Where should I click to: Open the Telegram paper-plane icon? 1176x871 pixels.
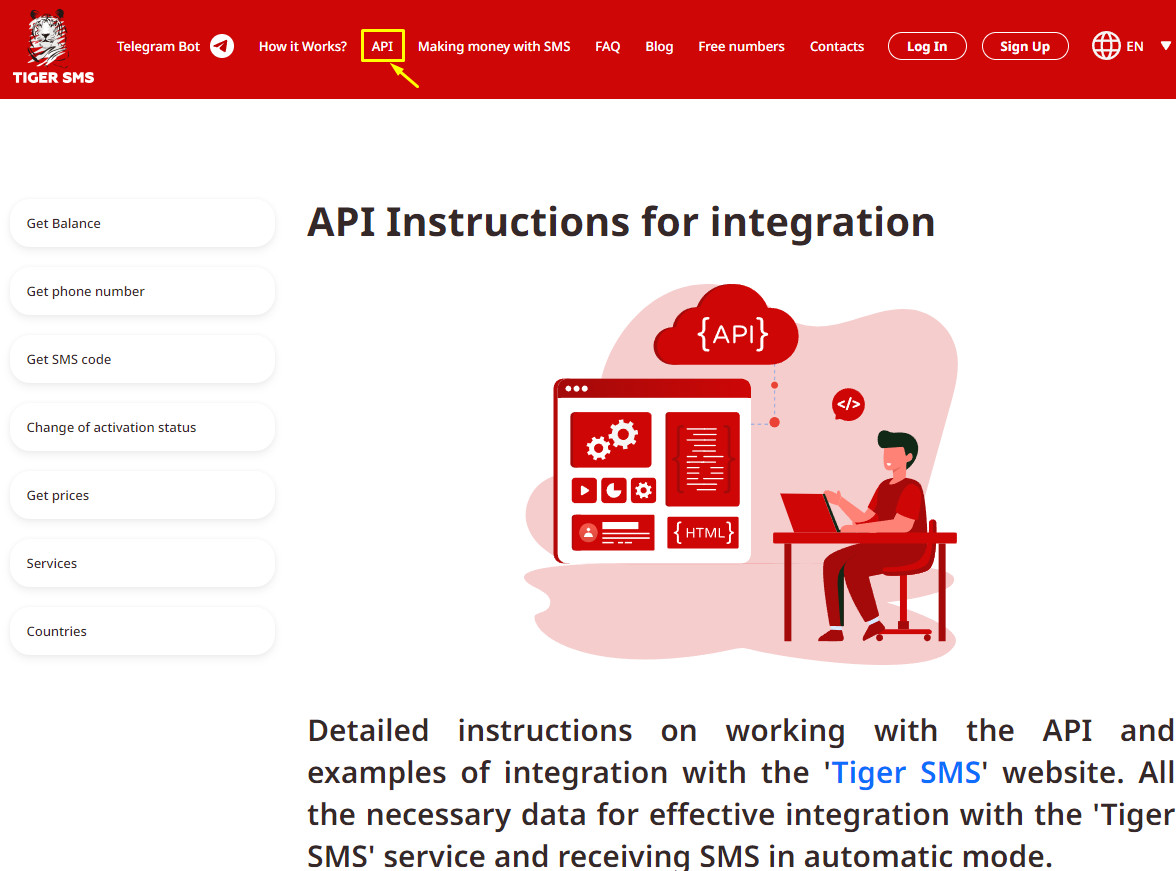(221, 47)
